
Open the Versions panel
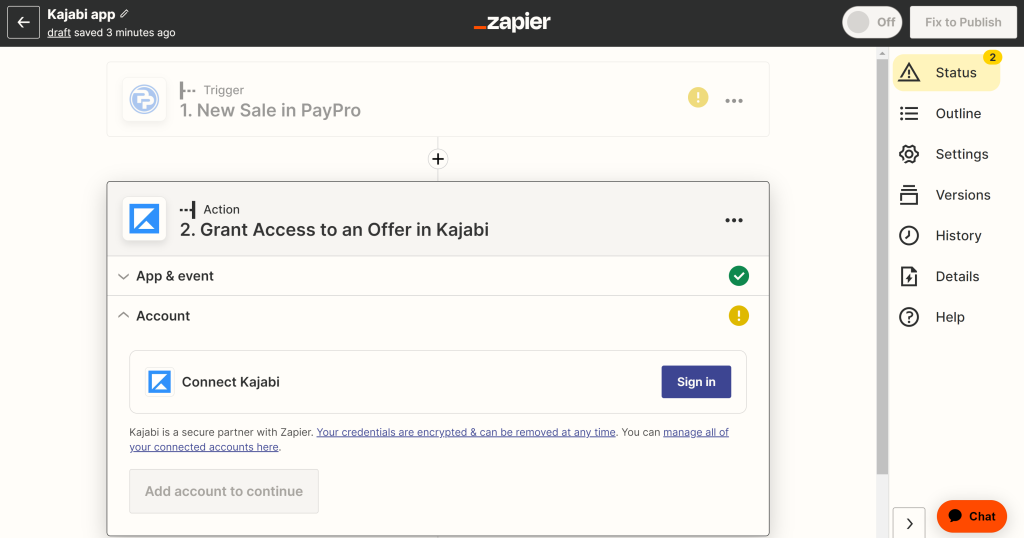(946, 195)
